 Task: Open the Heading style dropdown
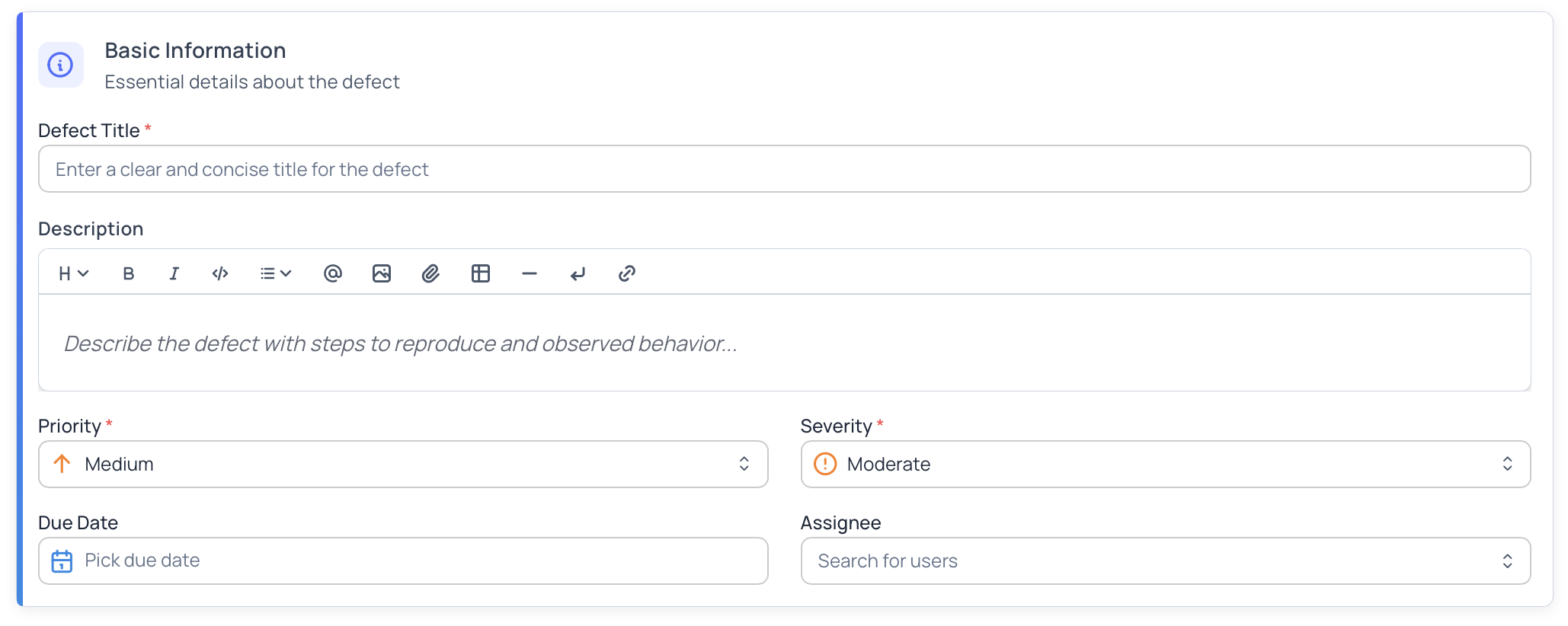74,273
